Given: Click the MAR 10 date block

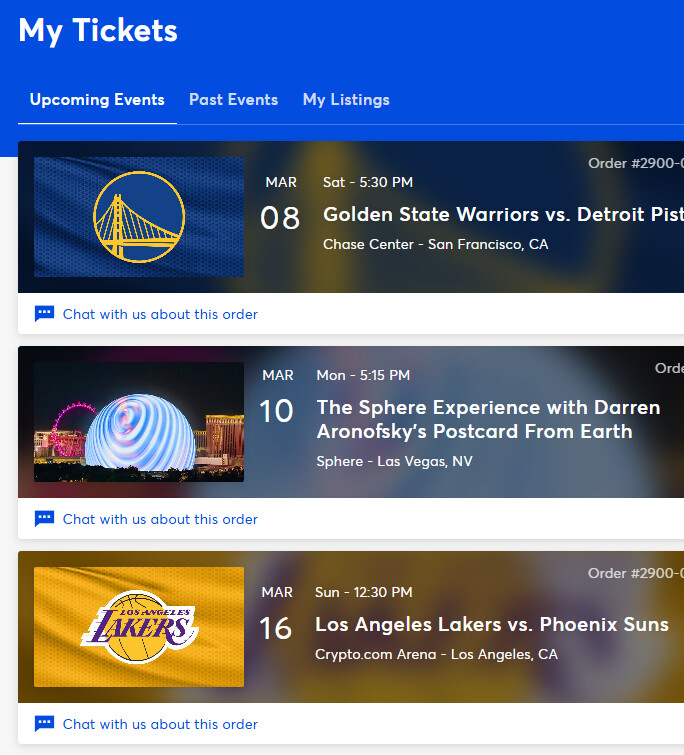Looking at the screenshot, I should [277, 396].
